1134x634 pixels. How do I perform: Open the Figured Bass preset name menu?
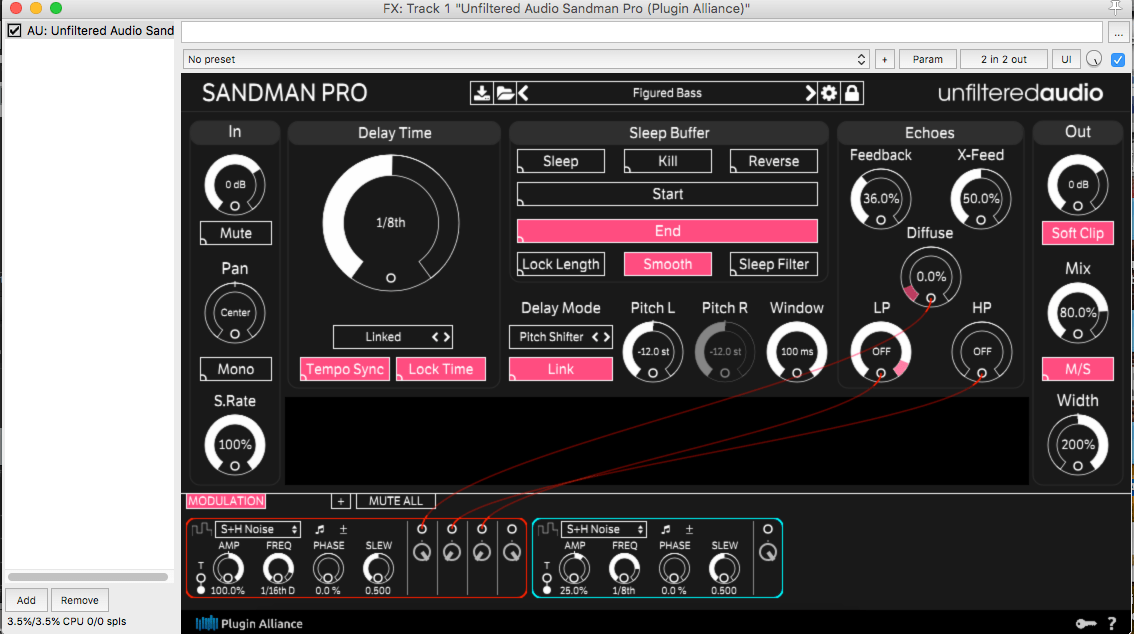(667, 93)
